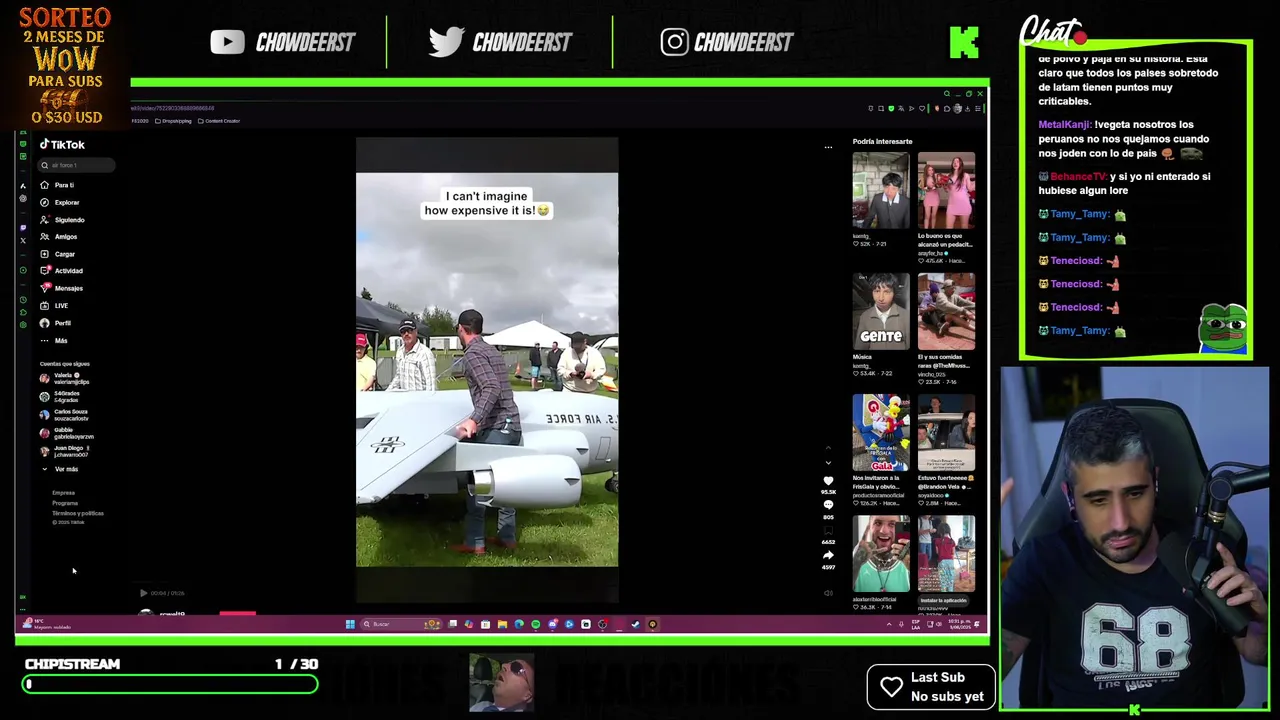
Task: Open followed account Valeria
Action: 65,378
